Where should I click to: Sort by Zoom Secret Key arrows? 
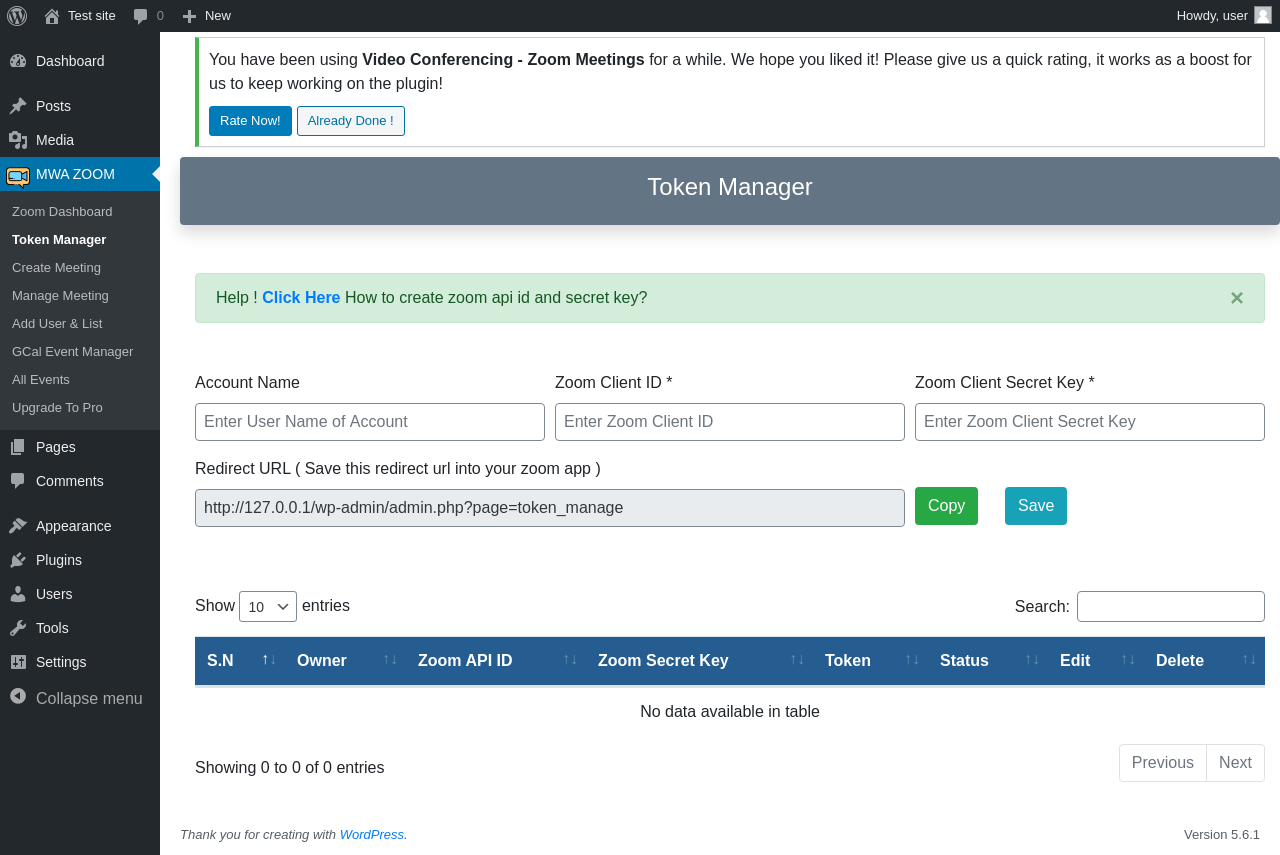797,659
